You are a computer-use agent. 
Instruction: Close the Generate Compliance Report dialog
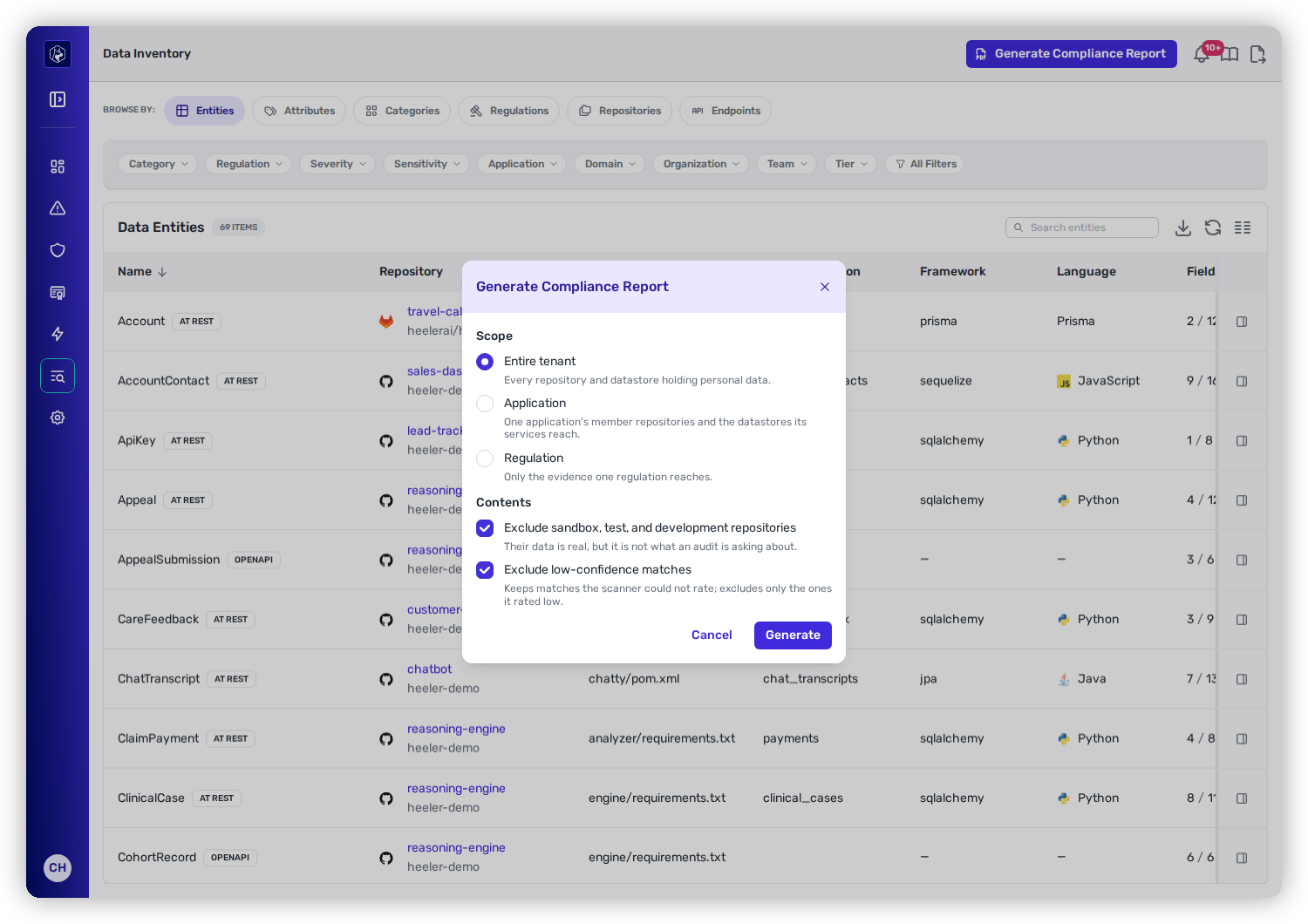[825, 287]
